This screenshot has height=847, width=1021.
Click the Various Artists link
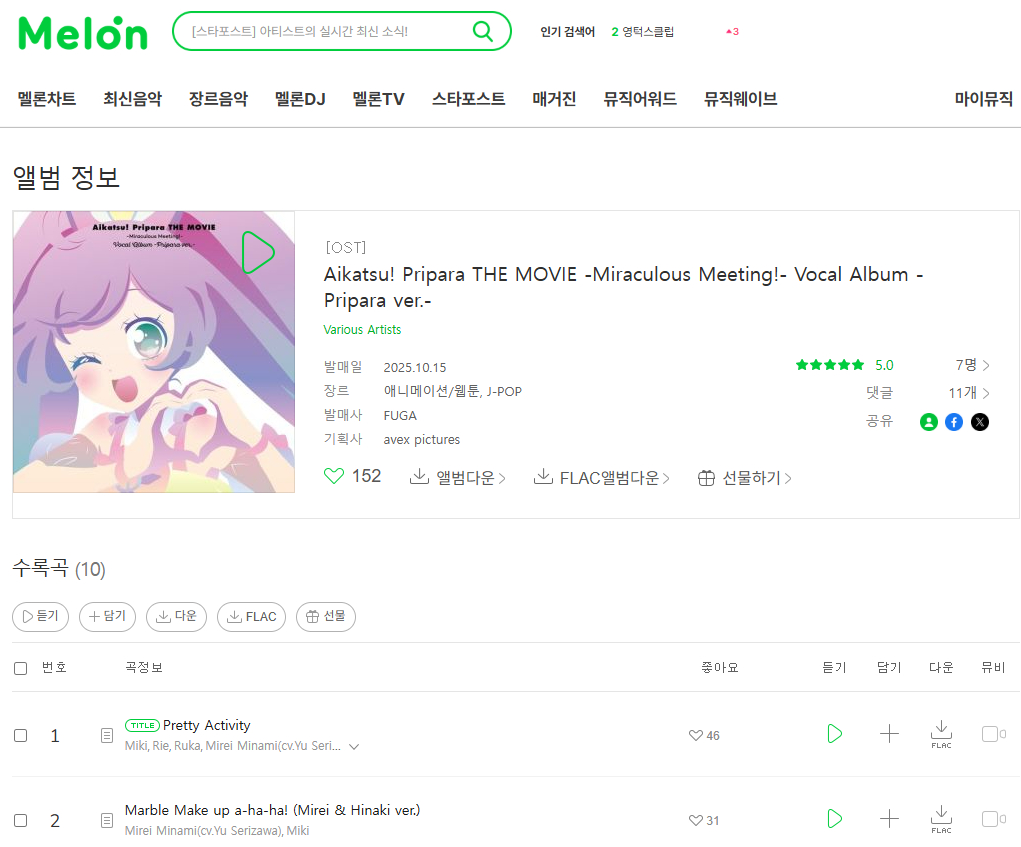pyautogui.click(x=362, y=329)
